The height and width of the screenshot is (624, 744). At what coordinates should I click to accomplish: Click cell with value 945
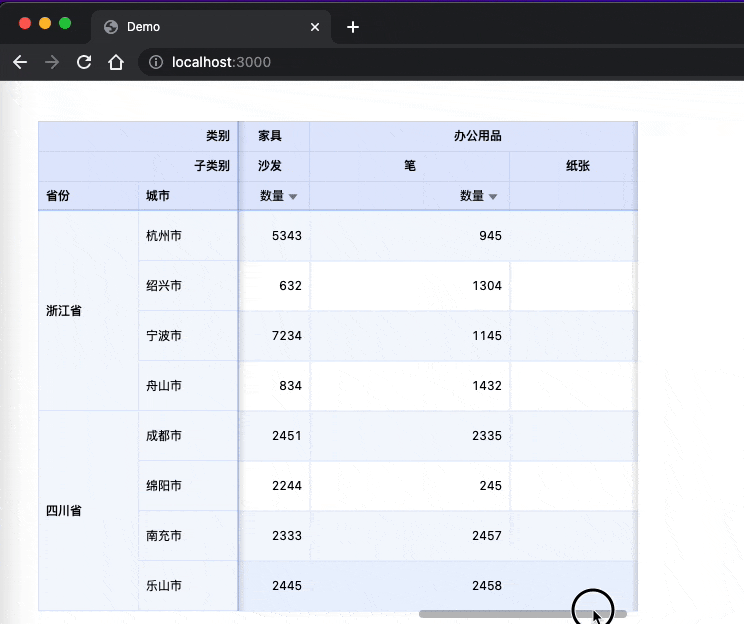(x=409, y=236)
